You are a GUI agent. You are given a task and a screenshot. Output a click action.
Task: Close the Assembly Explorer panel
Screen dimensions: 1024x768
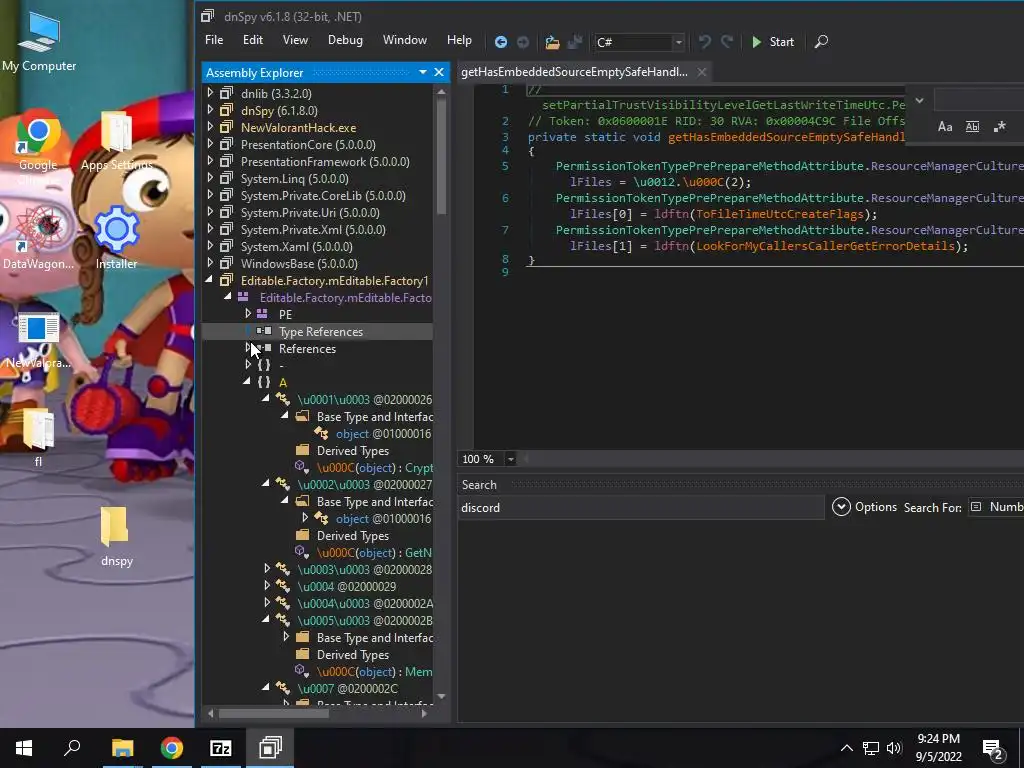(x=439, y=72)
